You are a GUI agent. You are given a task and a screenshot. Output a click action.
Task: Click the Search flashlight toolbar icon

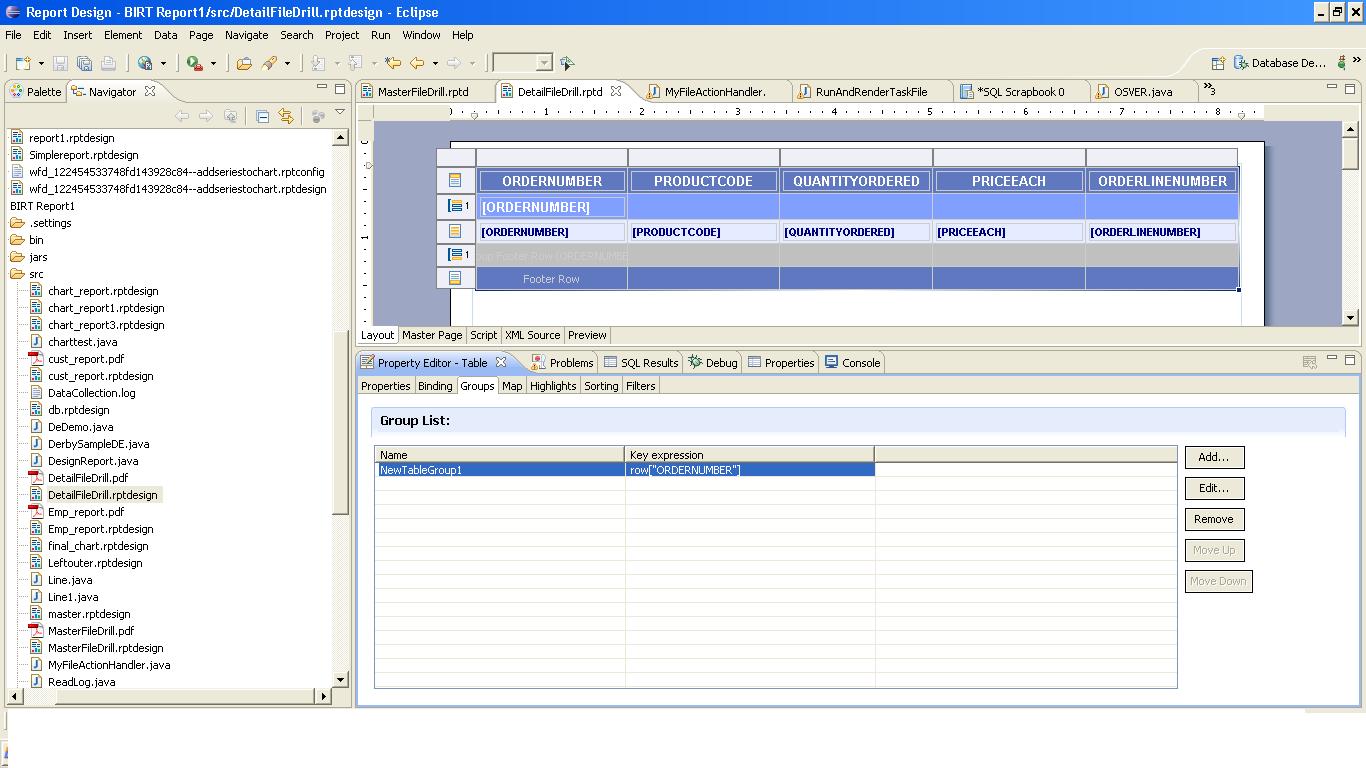(x=270, y=63)
